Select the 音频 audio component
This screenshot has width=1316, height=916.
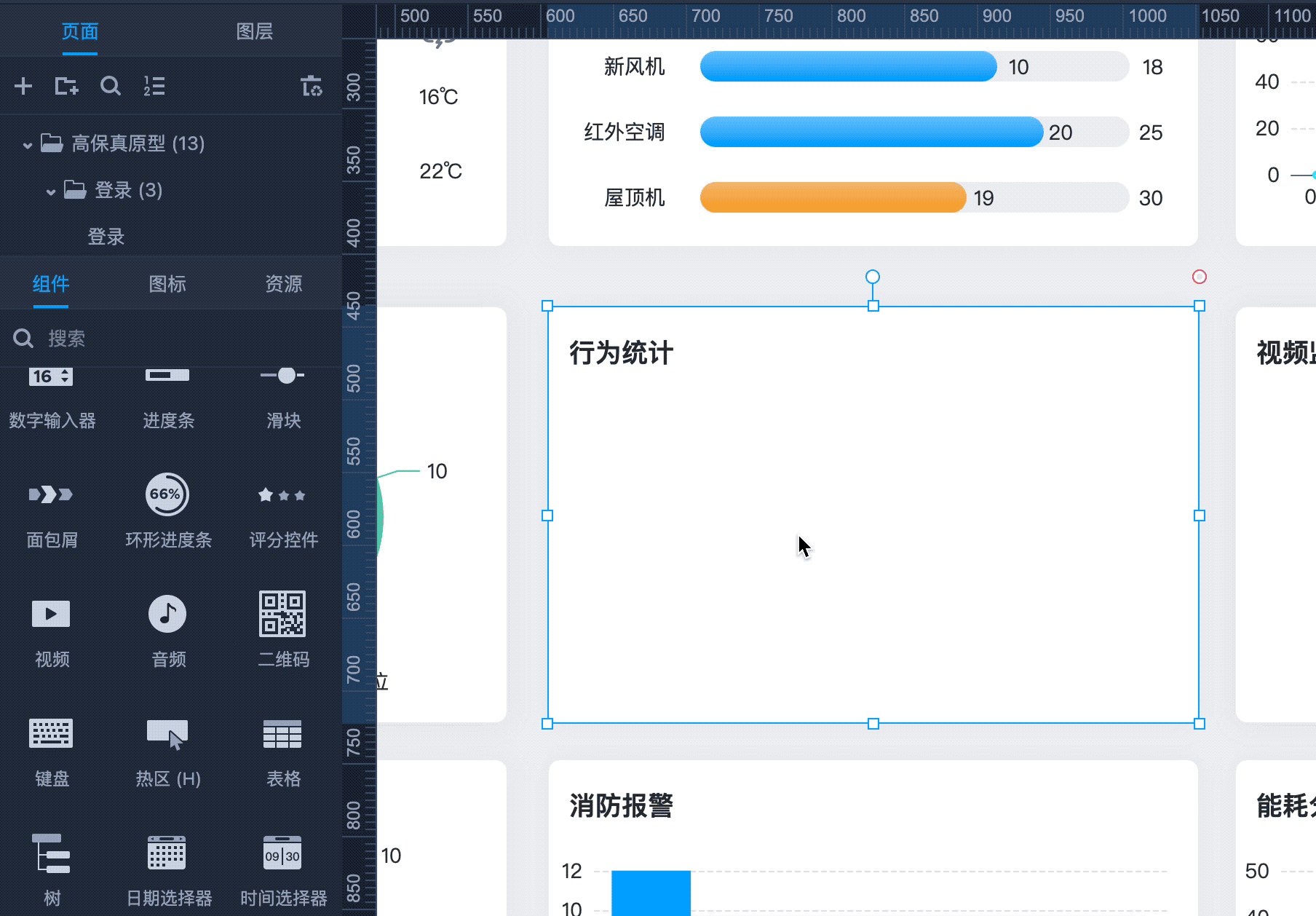[x=168, y=632]
